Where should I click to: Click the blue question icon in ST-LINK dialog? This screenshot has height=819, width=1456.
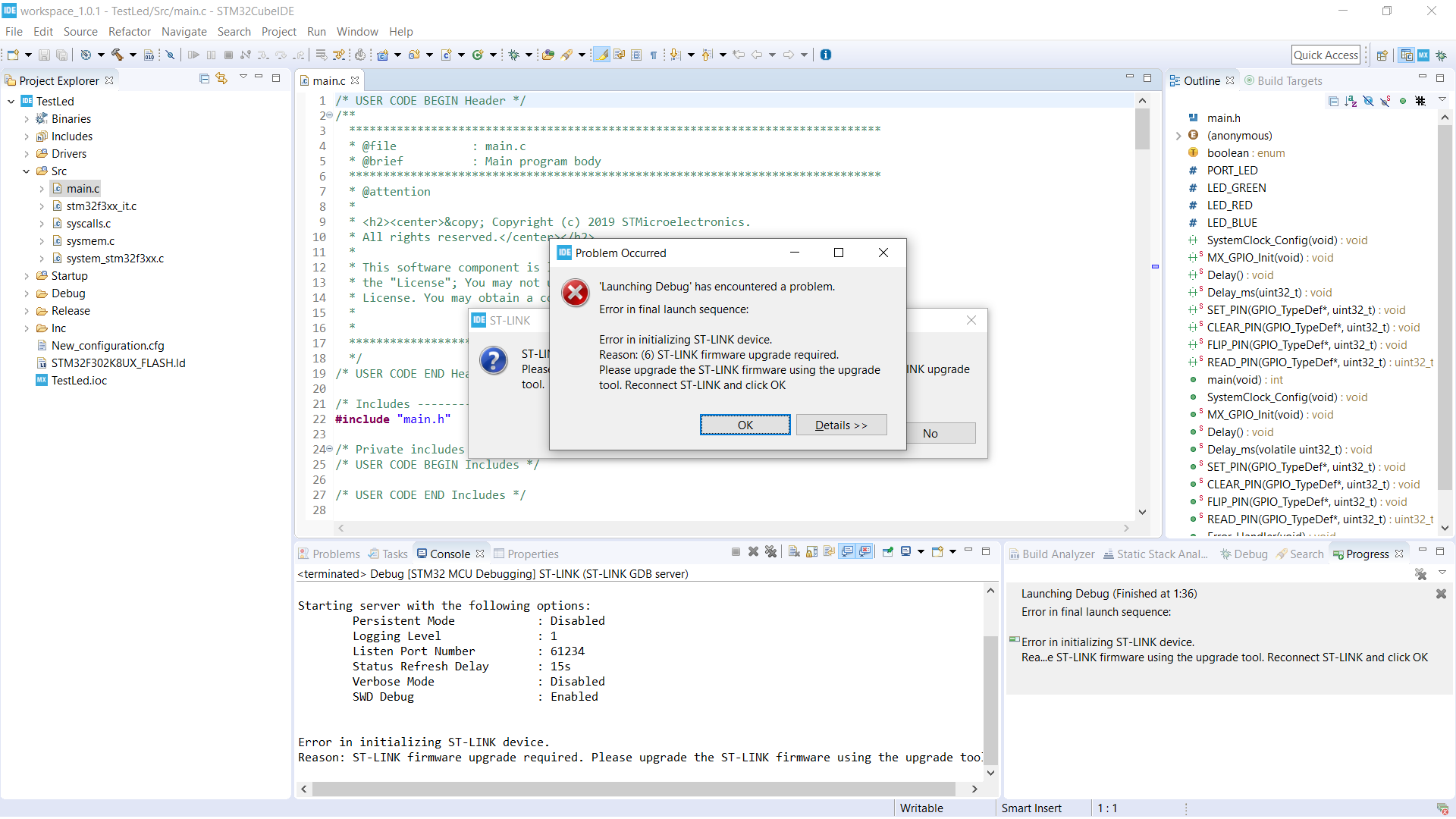[x=493, y=360]
